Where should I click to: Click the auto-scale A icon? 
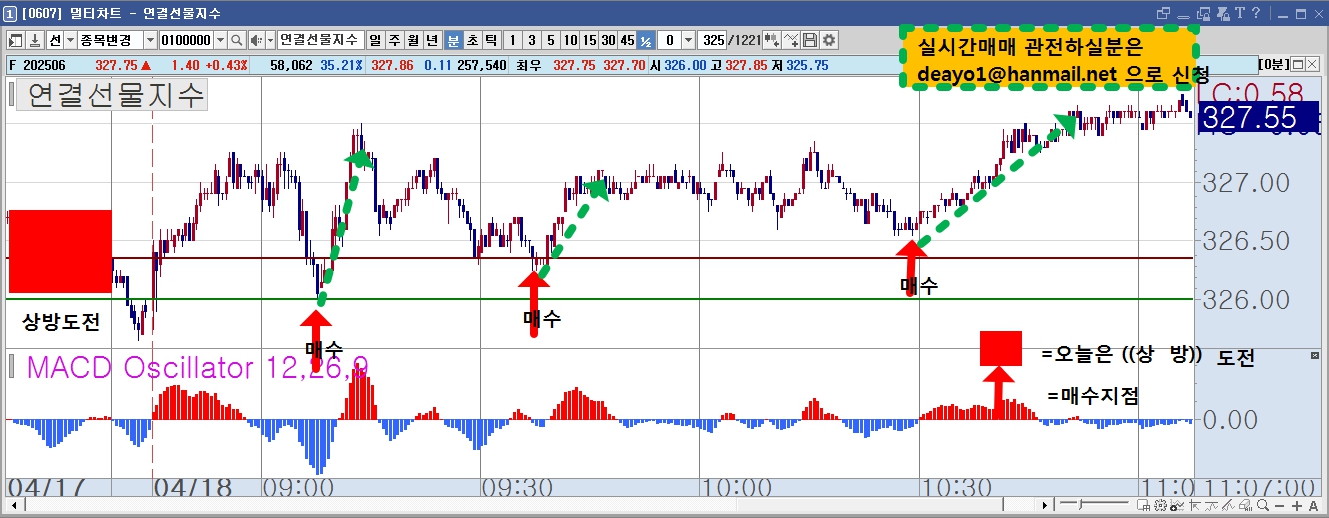(1313, 505)
